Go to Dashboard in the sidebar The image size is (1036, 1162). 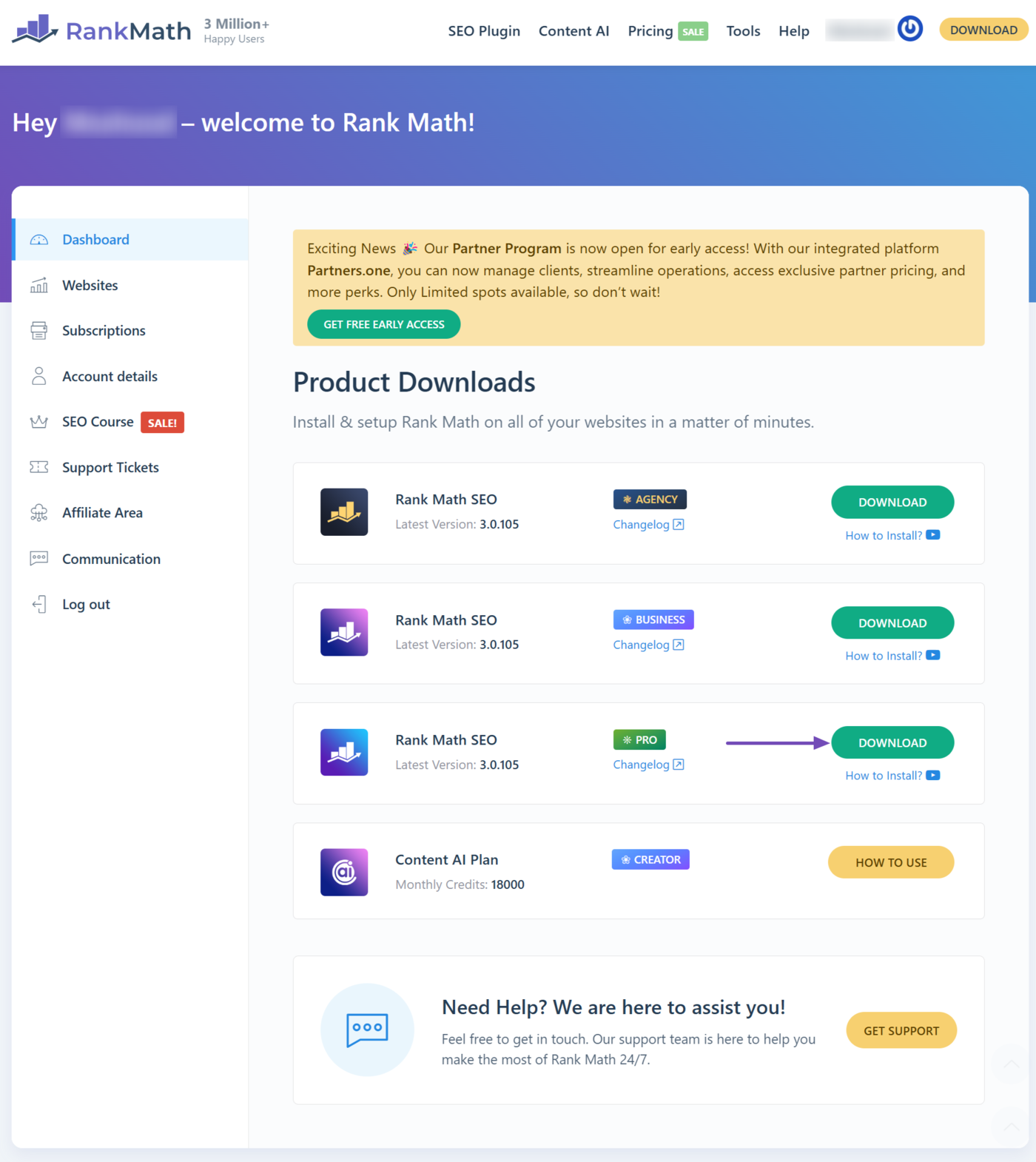[130, 240]
